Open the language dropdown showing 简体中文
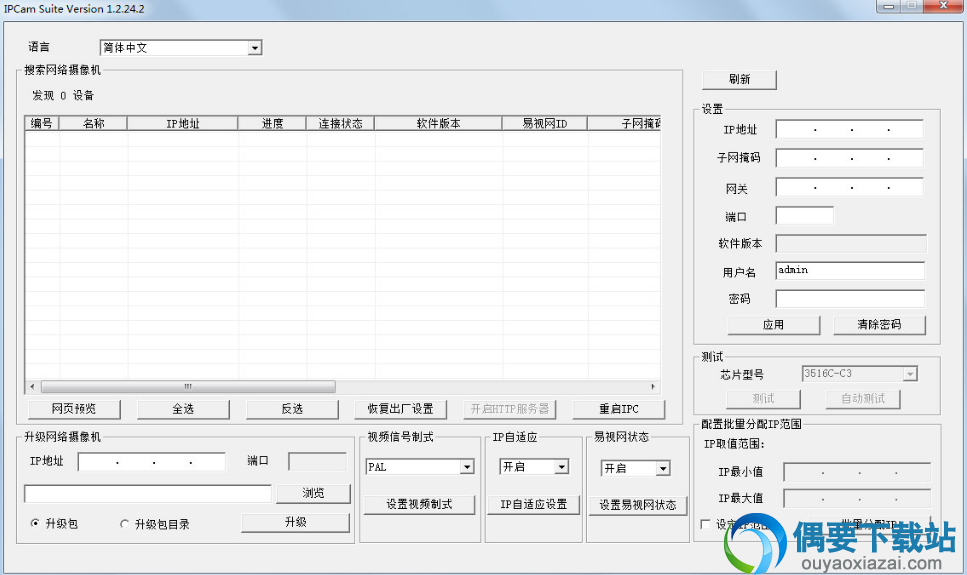This screenshot has height=575, width=967. (181, 48)
